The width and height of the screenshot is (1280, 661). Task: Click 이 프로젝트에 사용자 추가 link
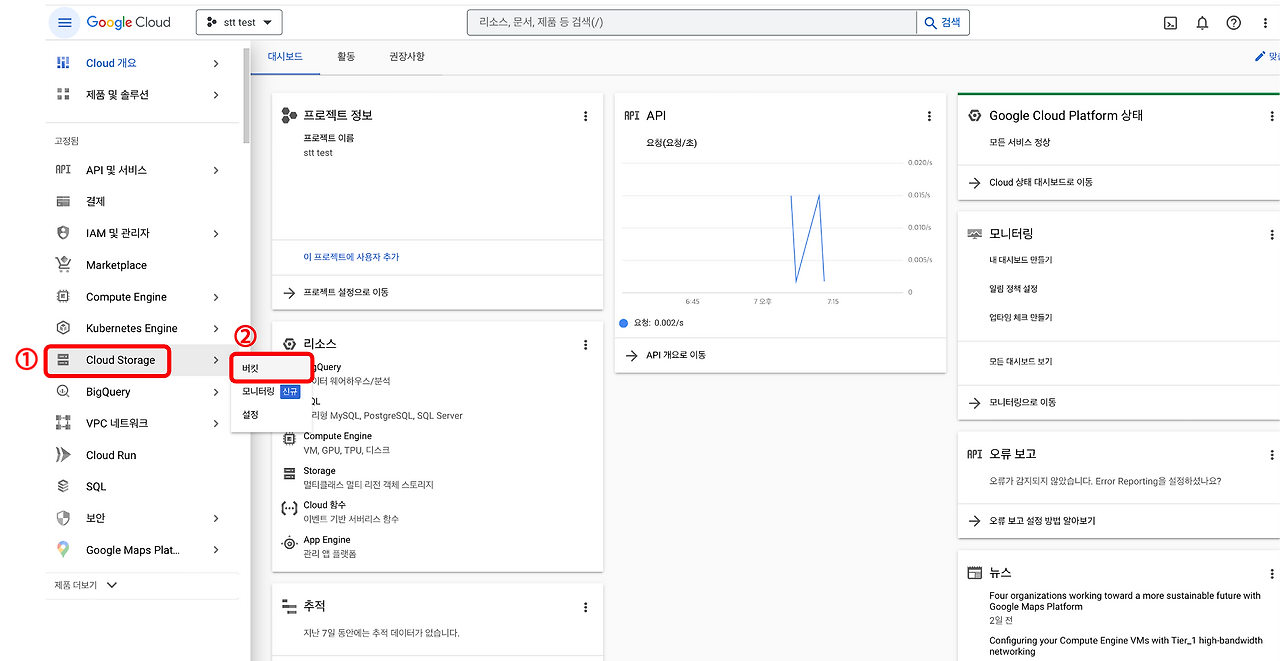point(350,257)
